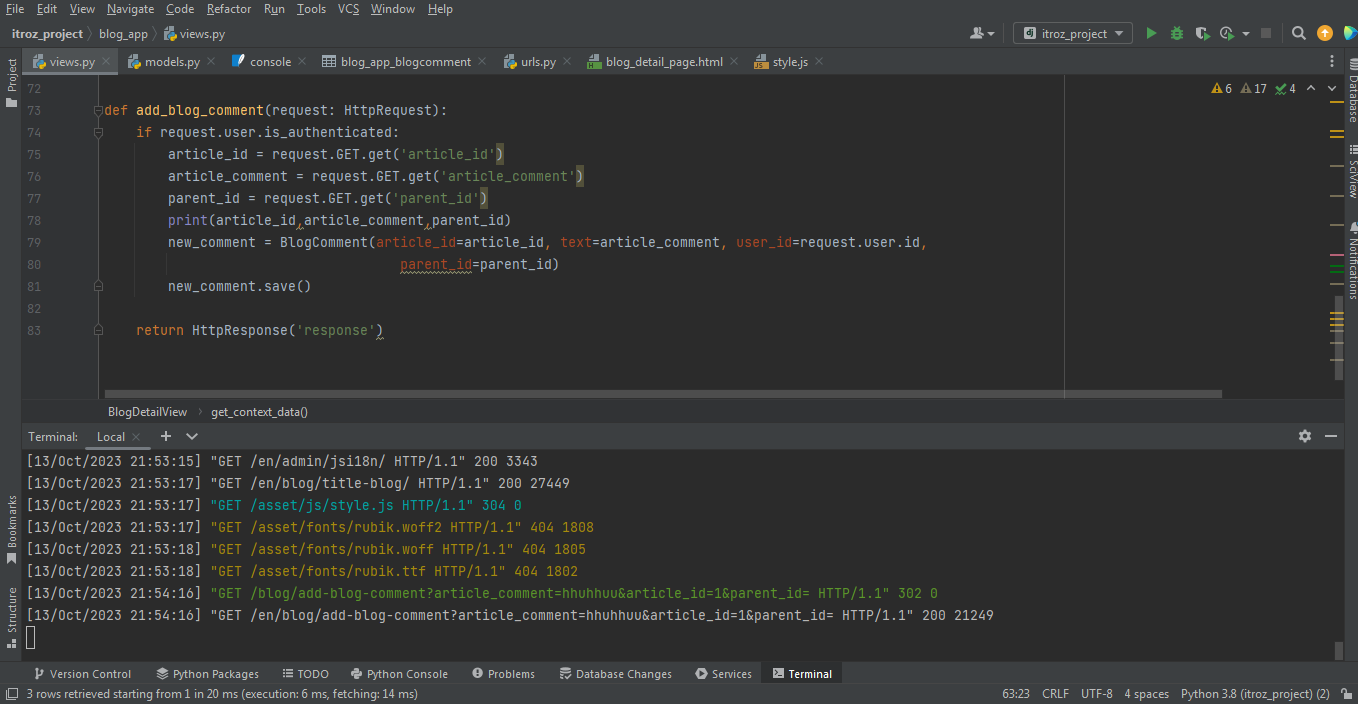Collapse the add_blog_comment function fold marker
Screen dimensions: 1358x704
(x=97, y=110)
